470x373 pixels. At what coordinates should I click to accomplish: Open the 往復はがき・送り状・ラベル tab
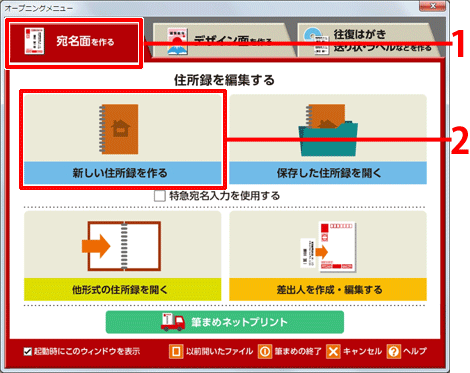tap(369, 40)
